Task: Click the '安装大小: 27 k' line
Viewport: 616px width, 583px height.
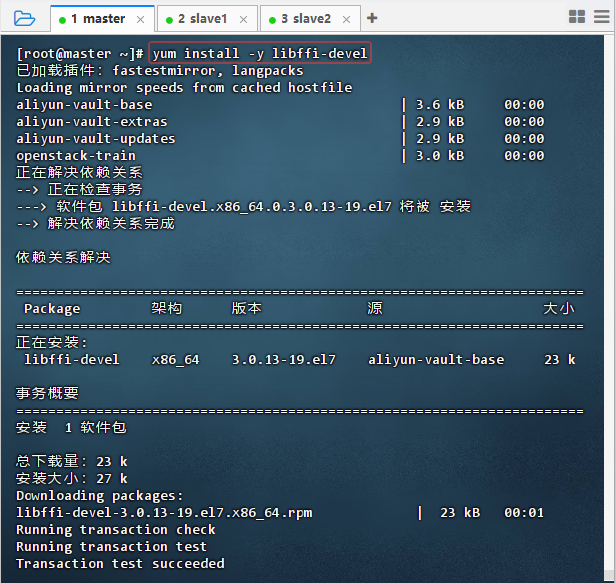Action: [72, 478]
